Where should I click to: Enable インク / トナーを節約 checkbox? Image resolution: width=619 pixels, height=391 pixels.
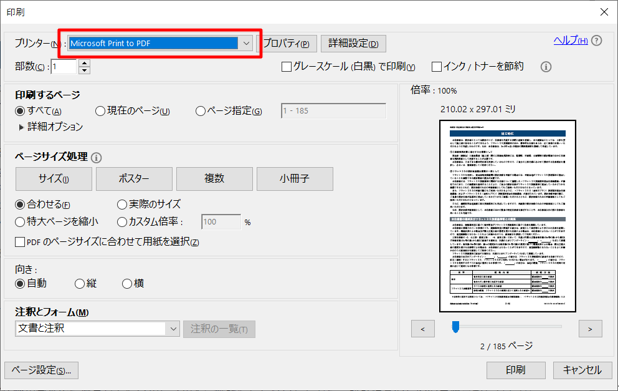click(436, 67)
